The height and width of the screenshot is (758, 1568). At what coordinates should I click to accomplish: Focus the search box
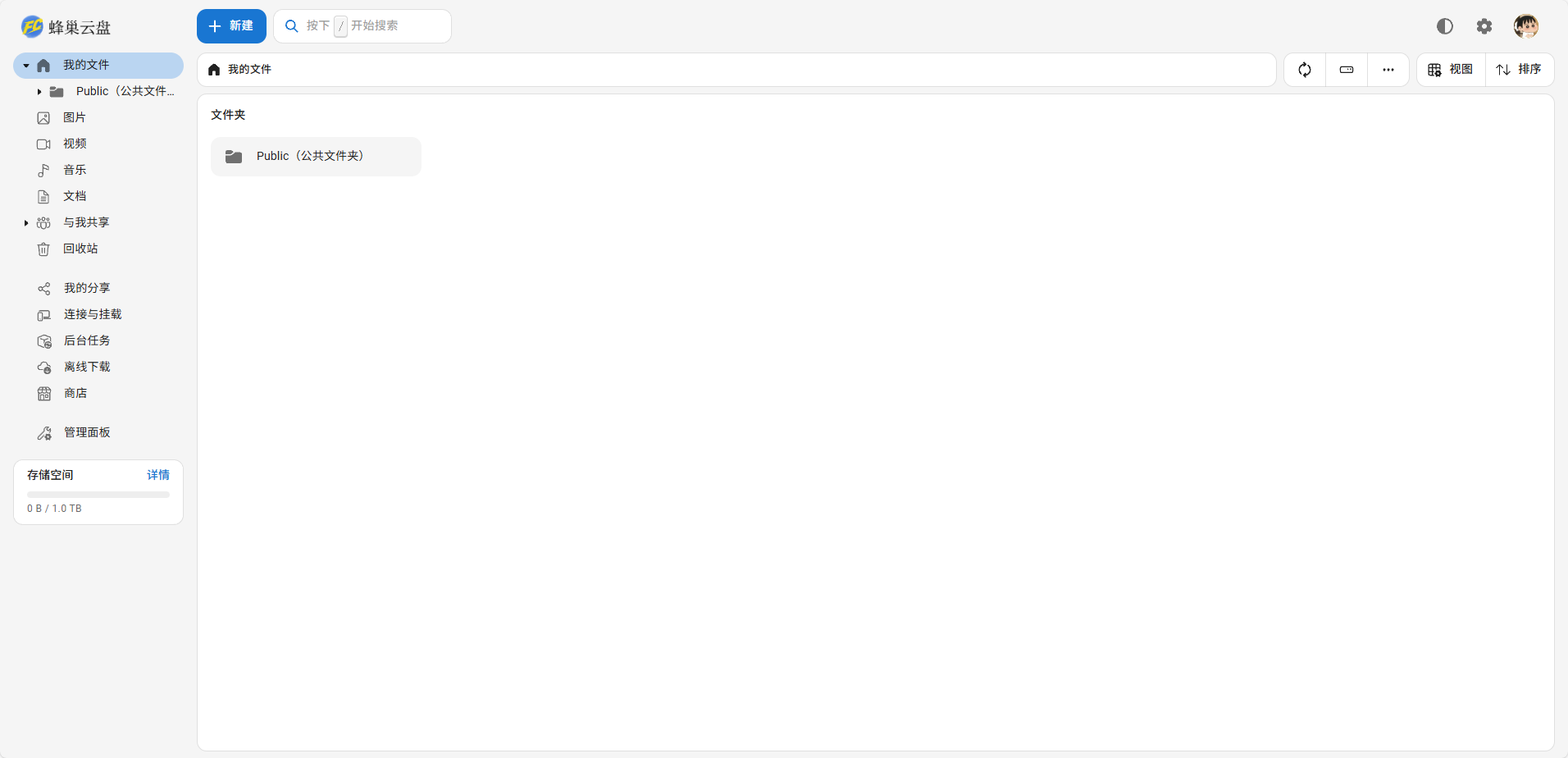pyautogui.click(x=362, y=26)
